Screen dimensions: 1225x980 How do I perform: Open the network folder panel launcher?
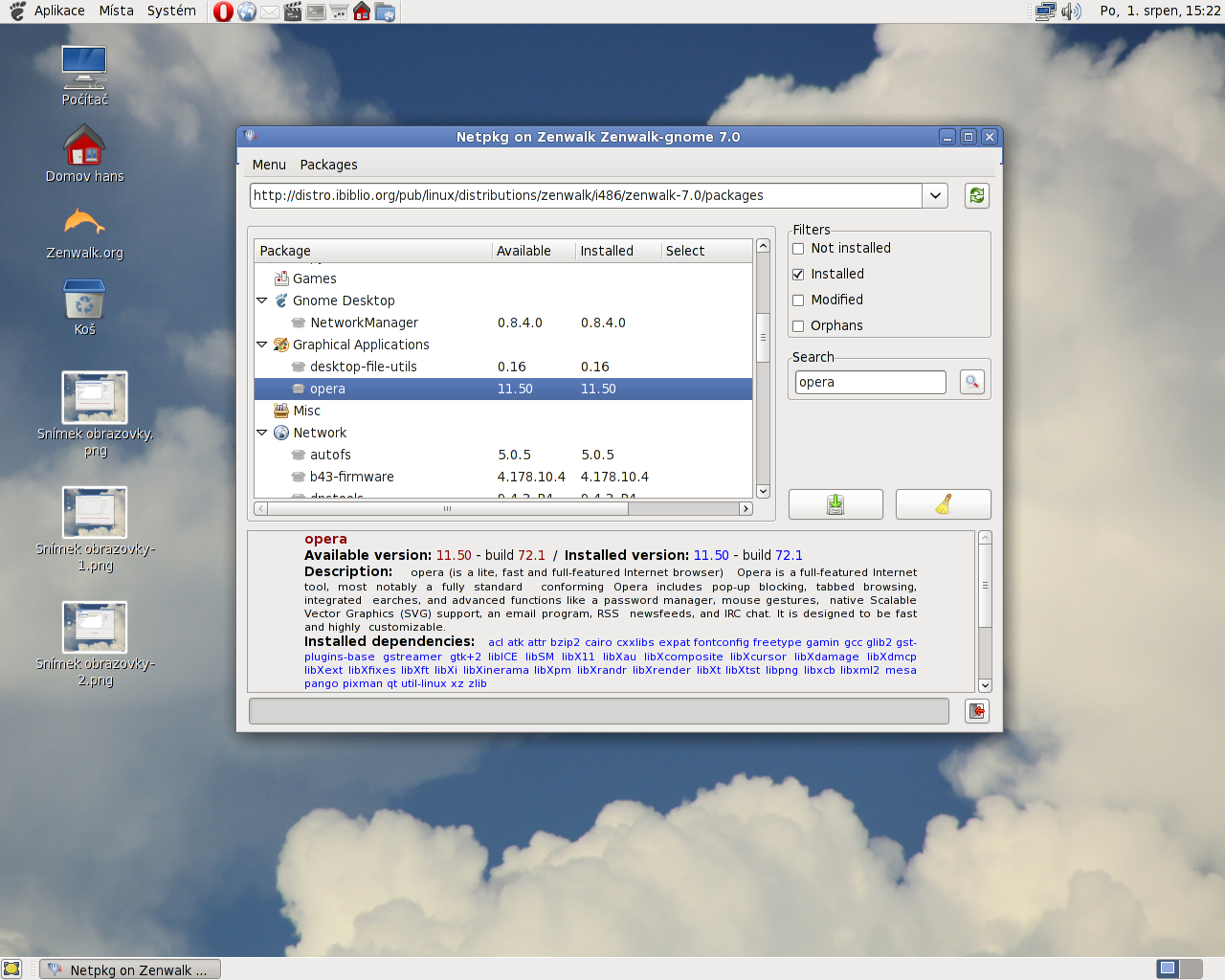click(385, 11)
